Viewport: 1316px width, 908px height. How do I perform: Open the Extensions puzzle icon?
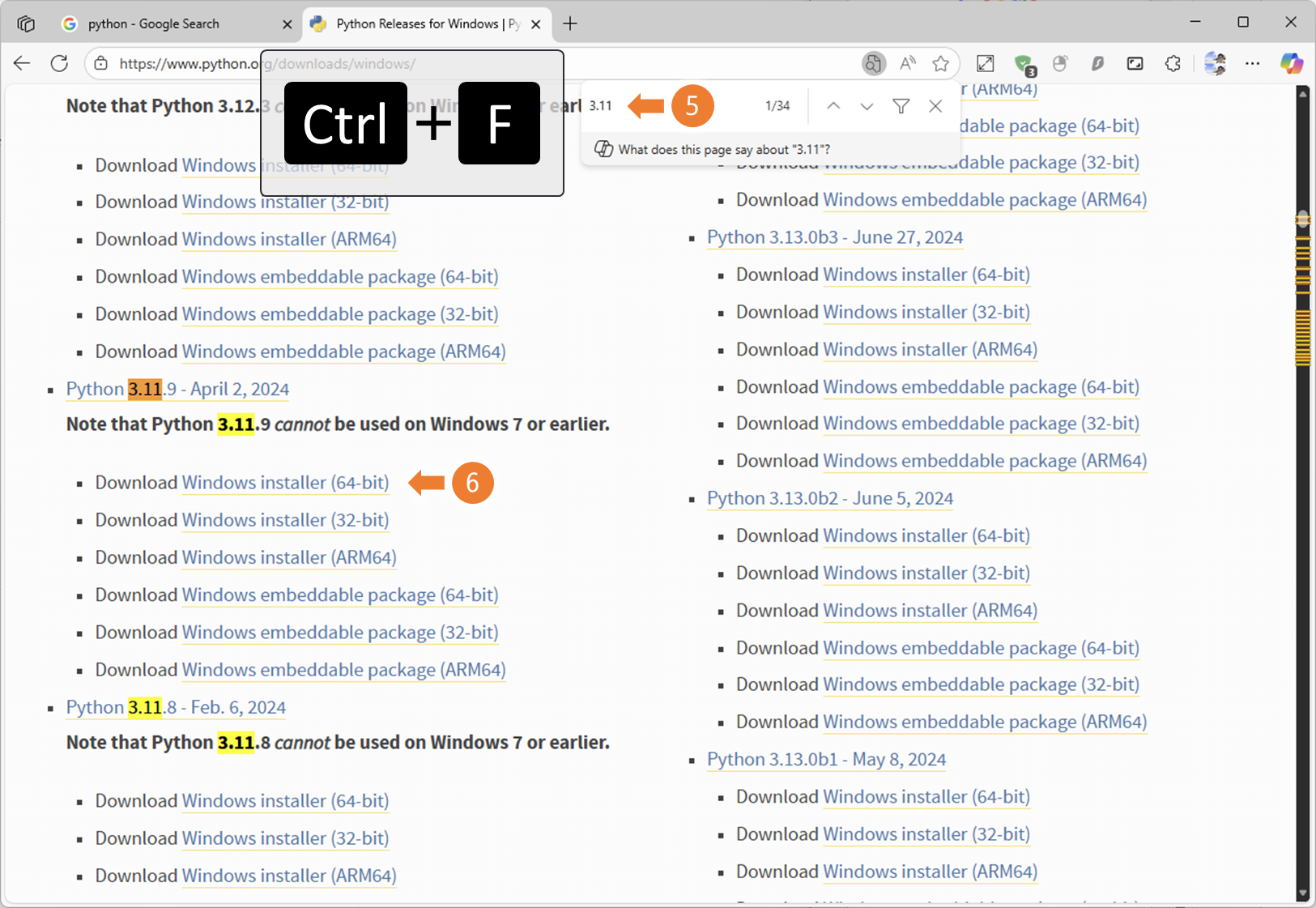1173,63
